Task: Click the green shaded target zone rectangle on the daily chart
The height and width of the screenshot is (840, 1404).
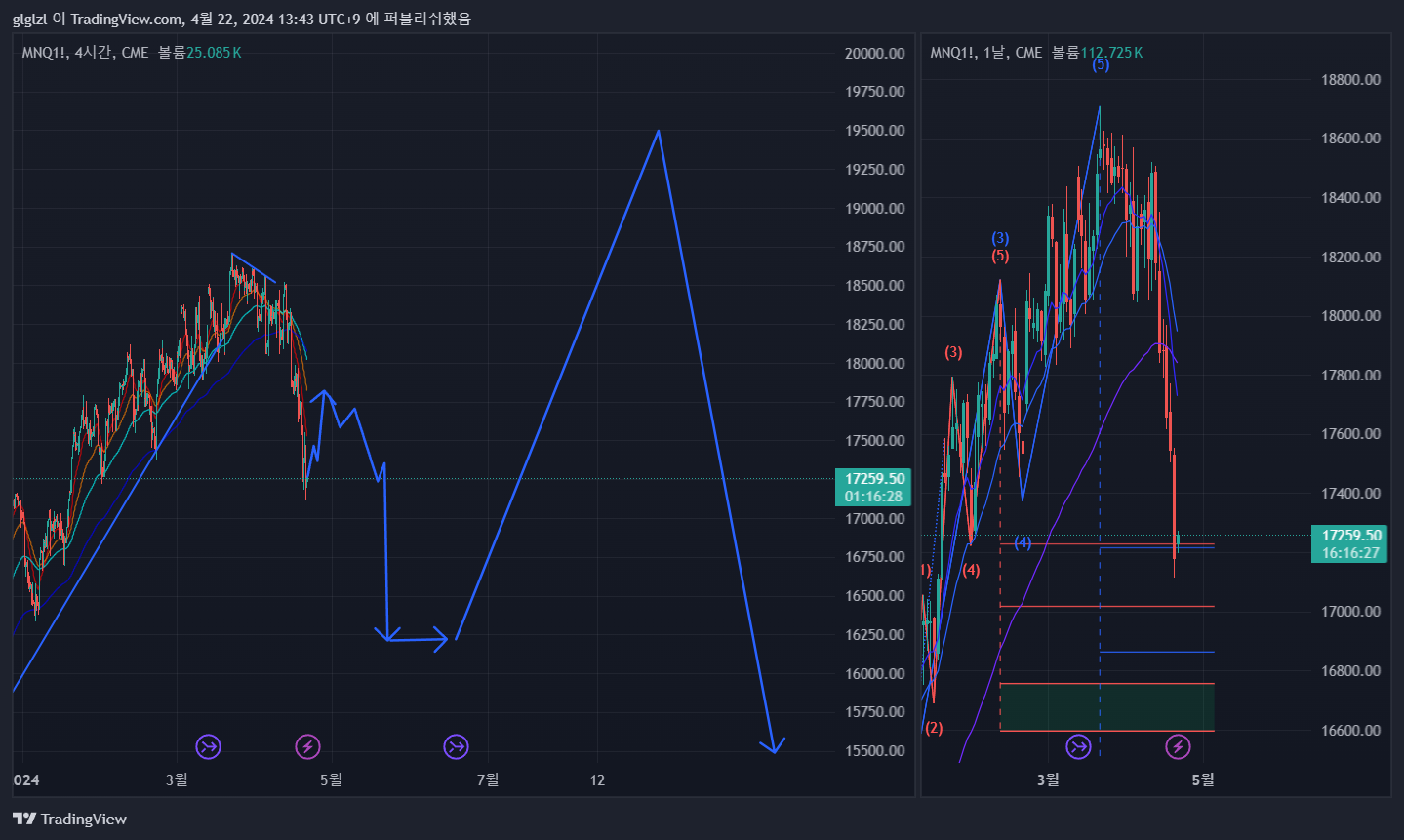Action: tap(1107, 707)
